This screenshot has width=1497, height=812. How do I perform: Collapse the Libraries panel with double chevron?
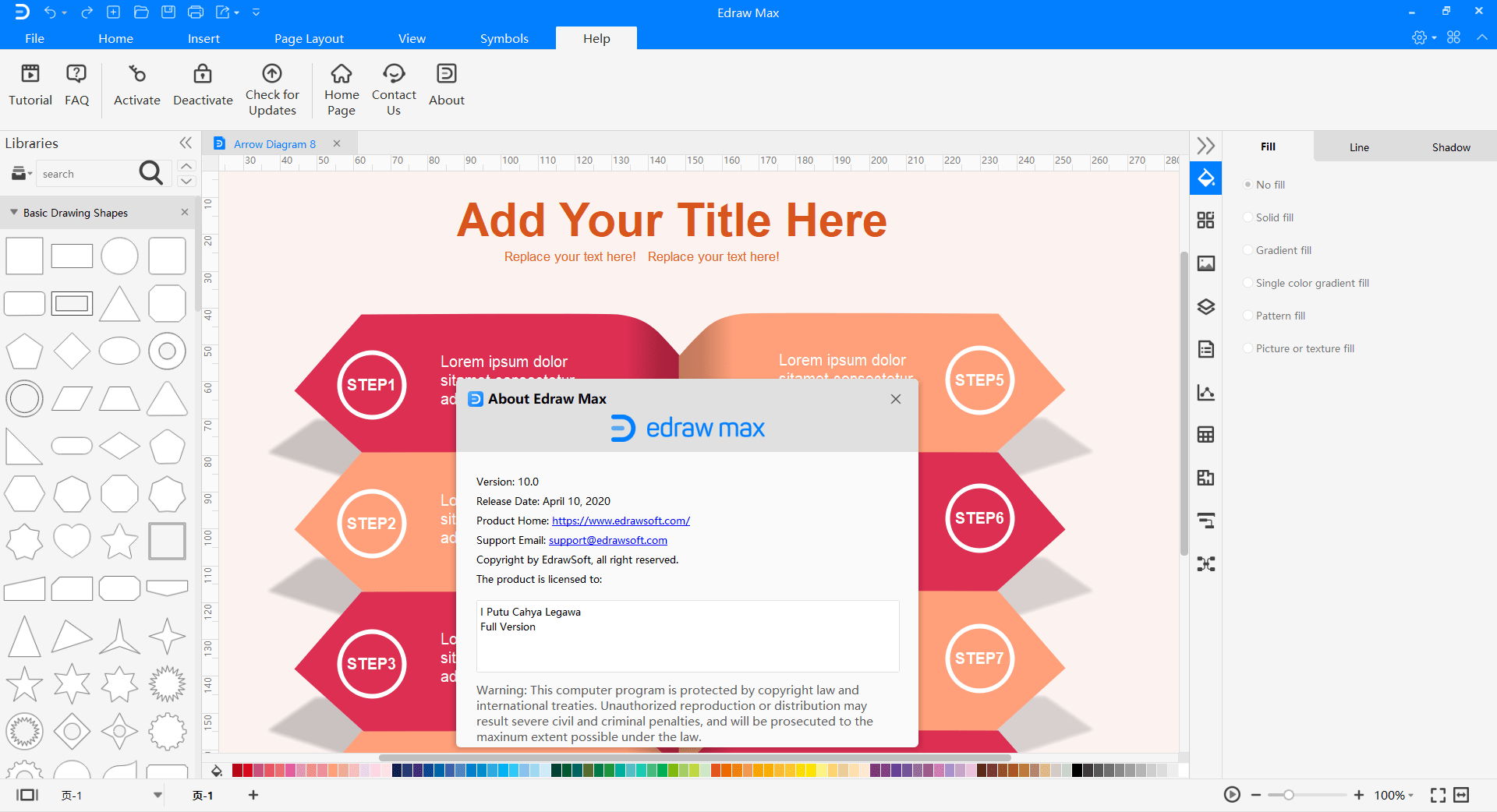coord(186,143)
